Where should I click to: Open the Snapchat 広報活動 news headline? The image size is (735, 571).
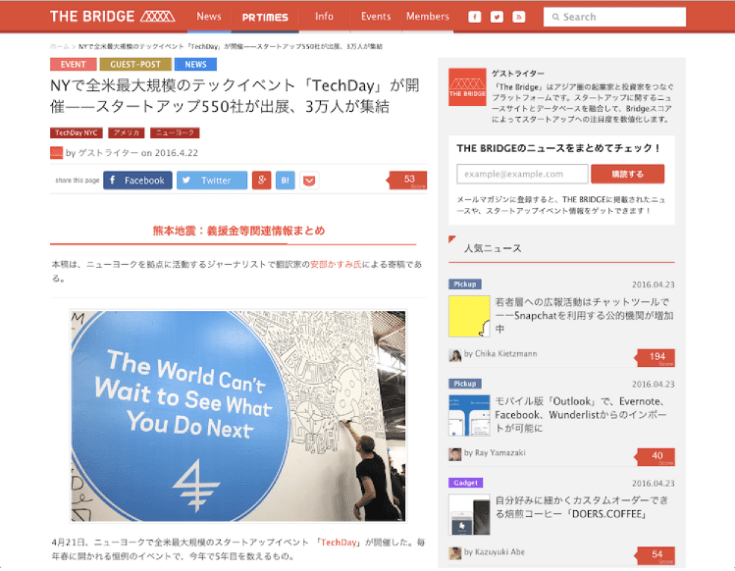(584, 316)
